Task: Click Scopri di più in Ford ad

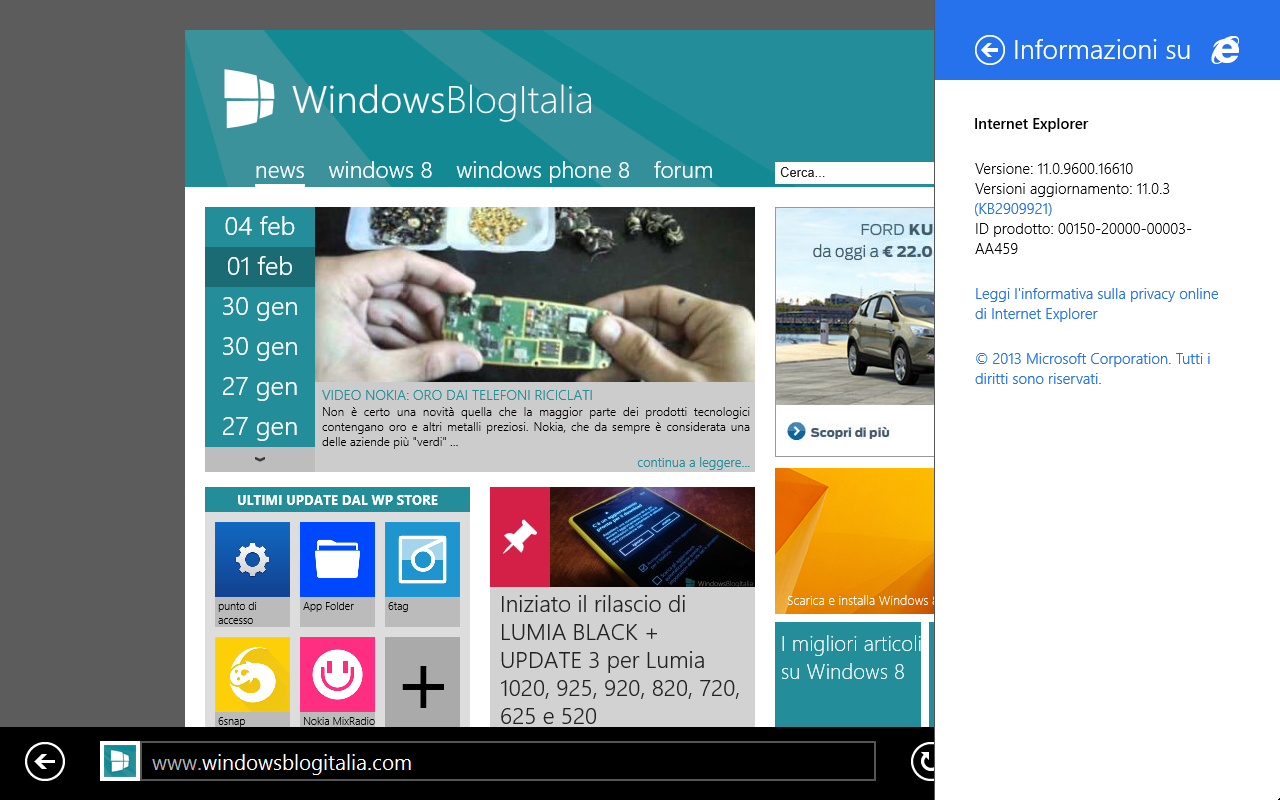Action: point(849,432)
